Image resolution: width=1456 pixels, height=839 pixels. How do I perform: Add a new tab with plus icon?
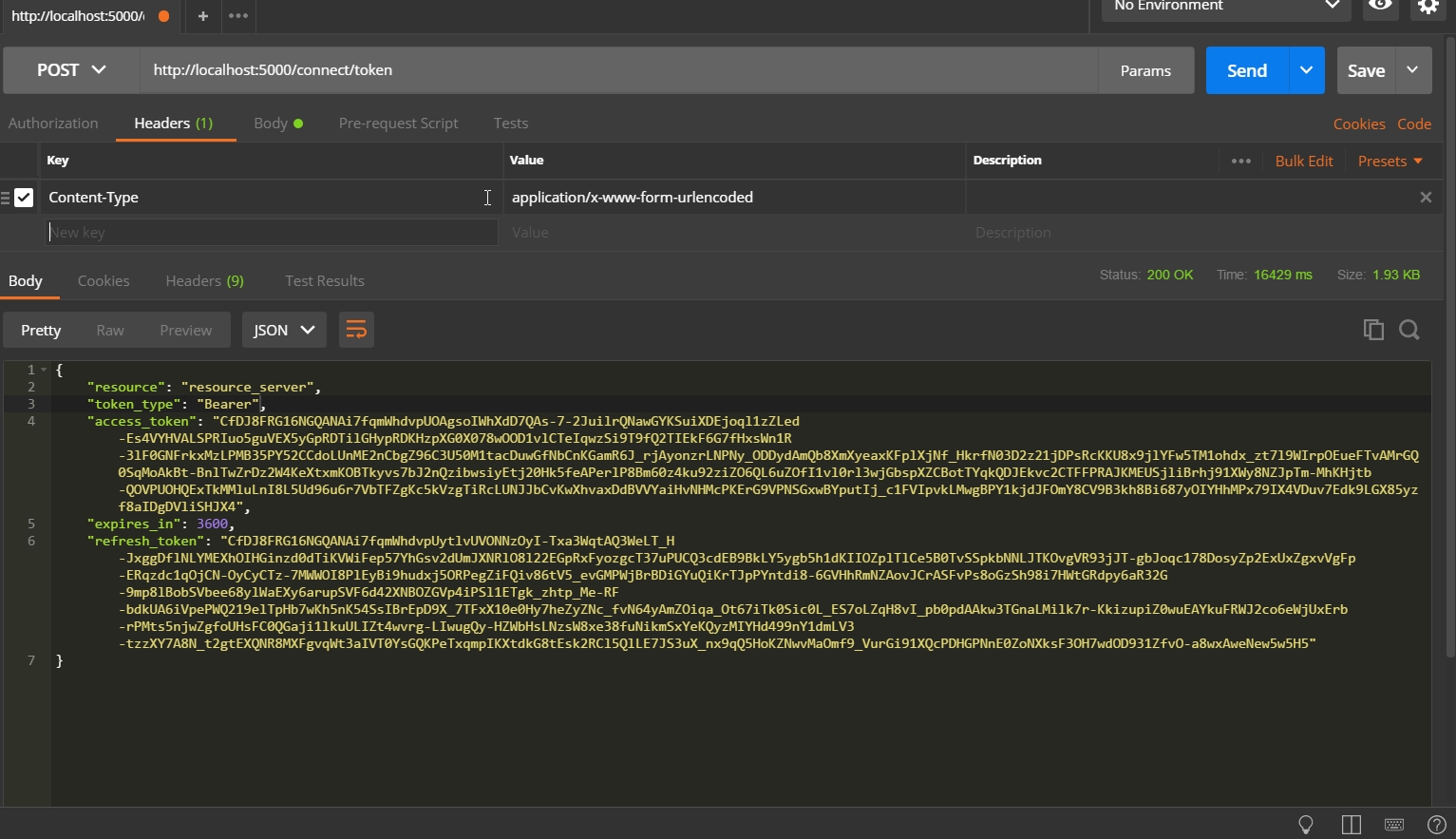point(202,16)
